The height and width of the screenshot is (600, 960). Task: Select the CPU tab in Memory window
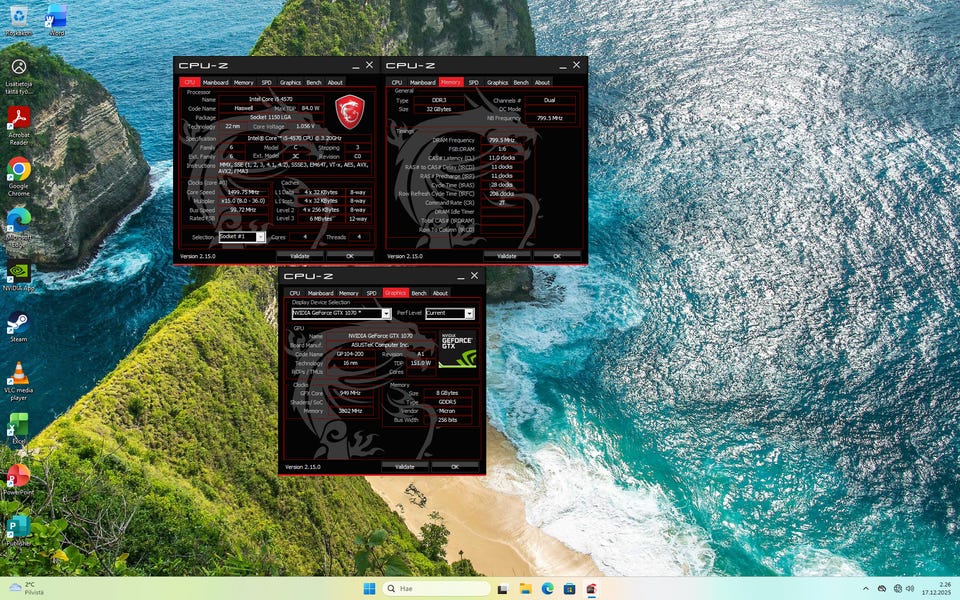click(397, 82)
